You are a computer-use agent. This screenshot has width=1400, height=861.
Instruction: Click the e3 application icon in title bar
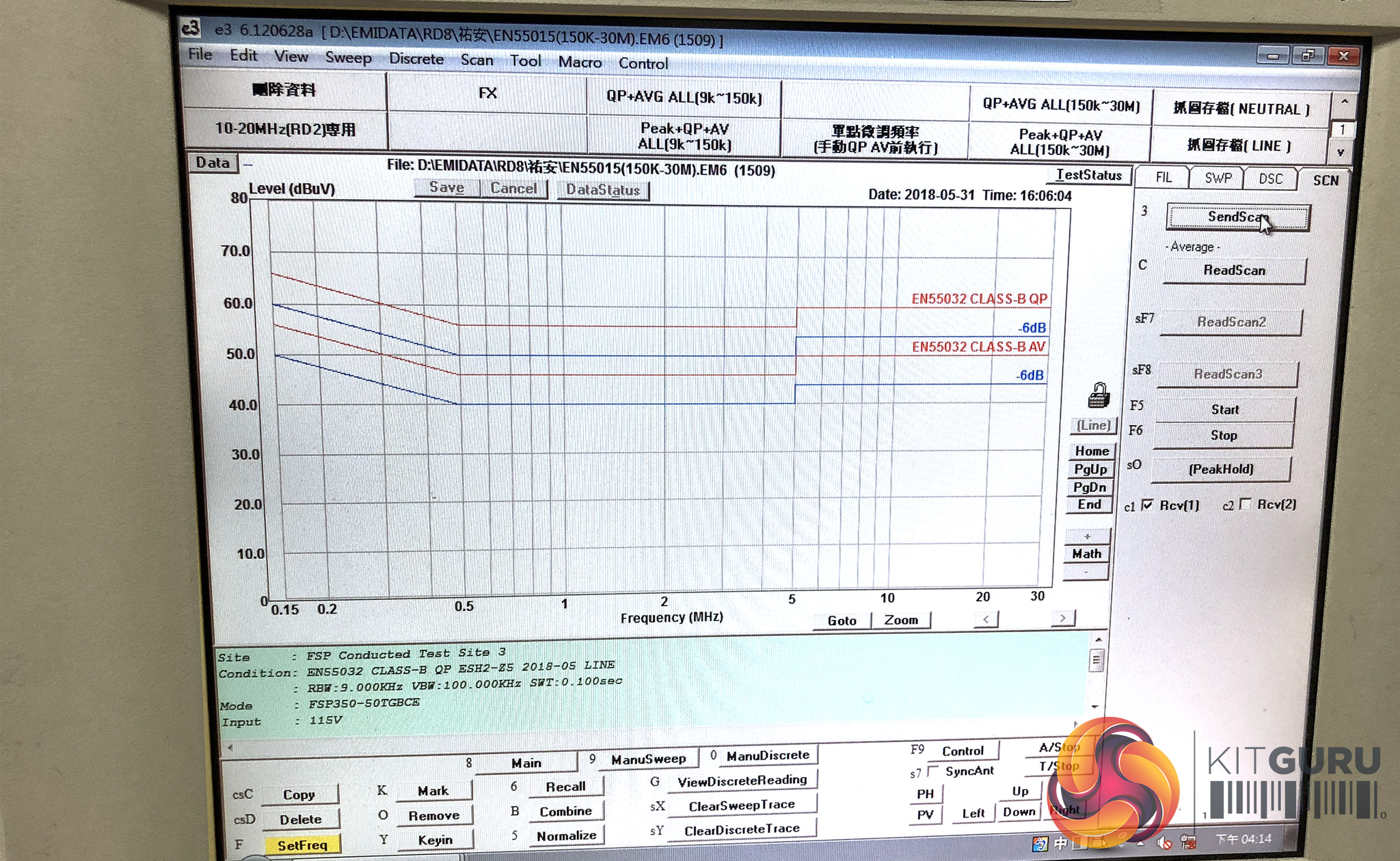191,28
